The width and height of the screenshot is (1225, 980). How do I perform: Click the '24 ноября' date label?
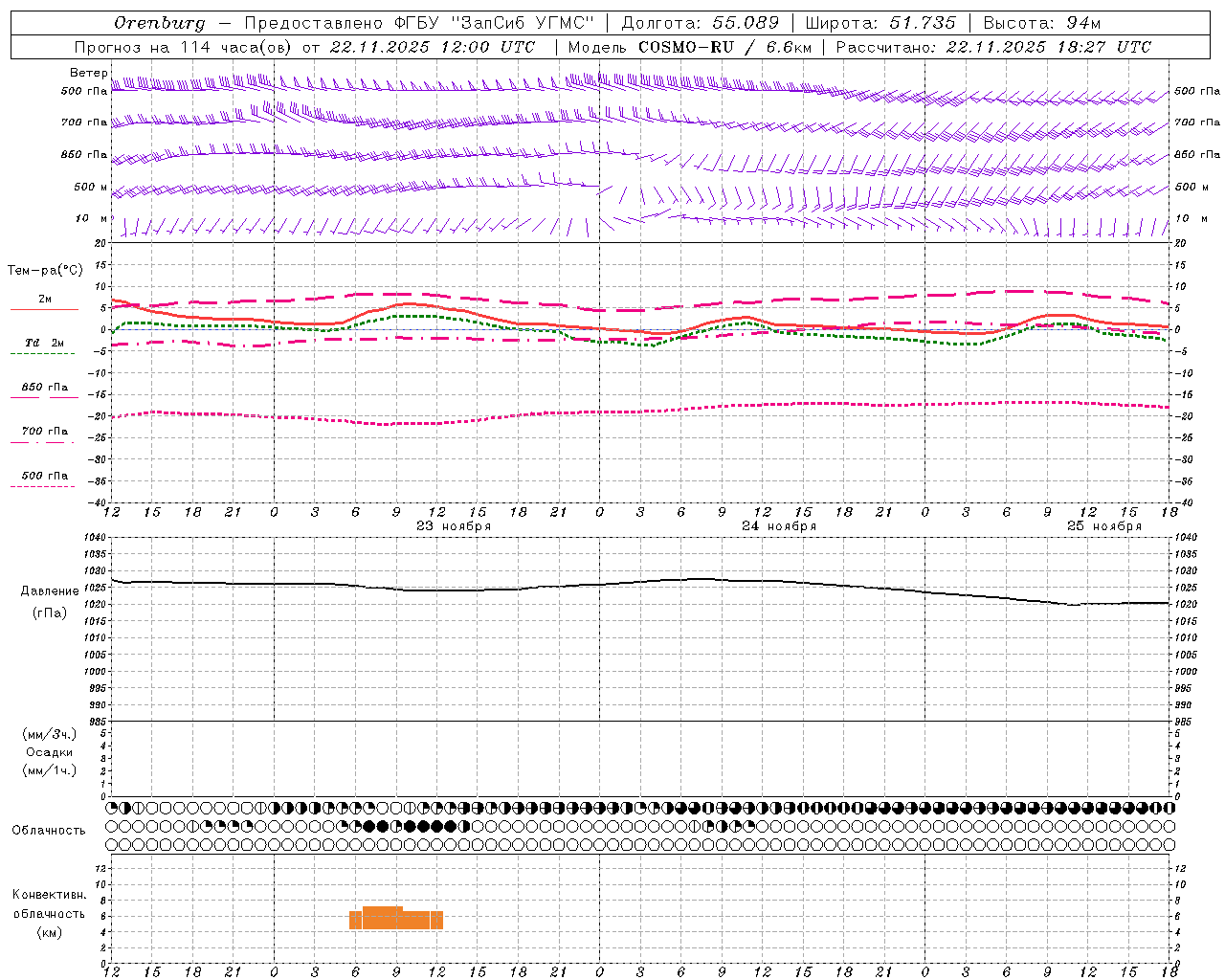(779, 526)
